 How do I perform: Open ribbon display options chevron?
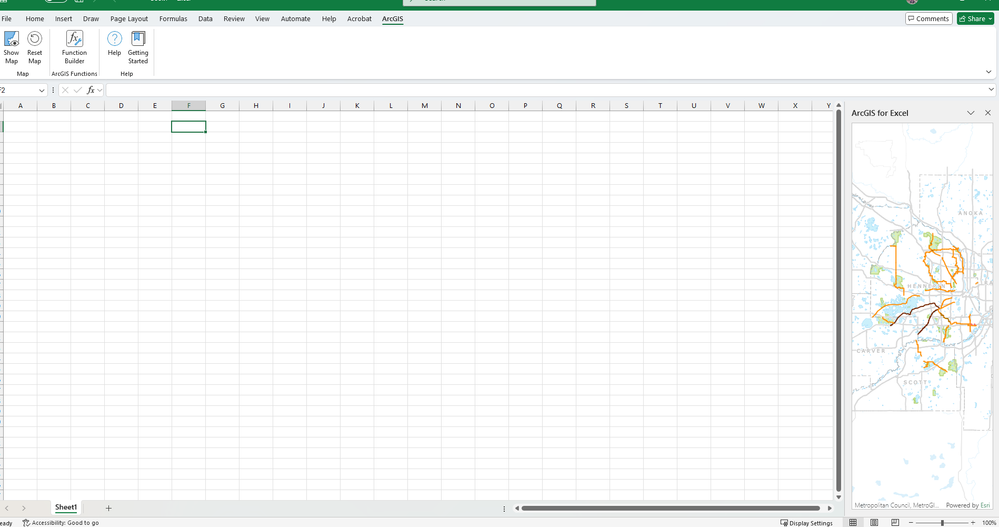tap(988, 72)
